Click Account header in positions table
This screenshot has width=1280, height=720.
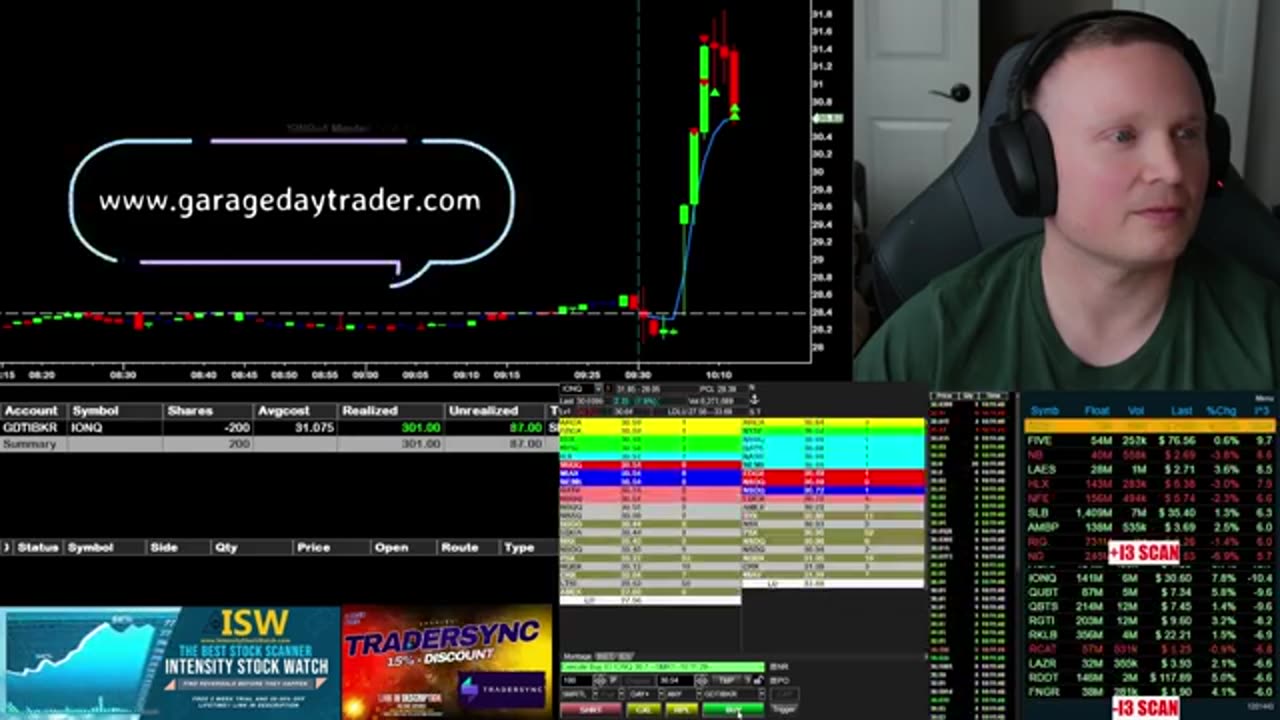point(31,411)
